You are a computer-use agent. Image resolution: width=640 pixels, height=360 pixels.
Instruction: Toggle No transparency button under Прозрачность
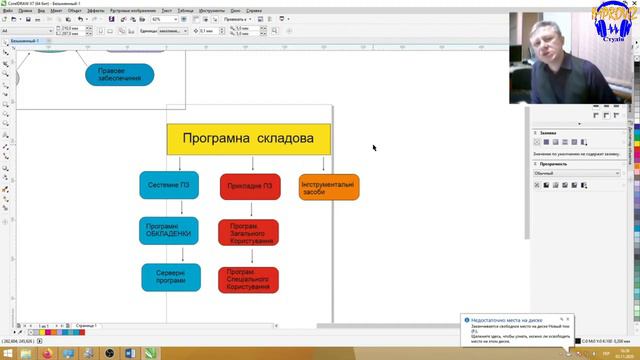[537, 185]
